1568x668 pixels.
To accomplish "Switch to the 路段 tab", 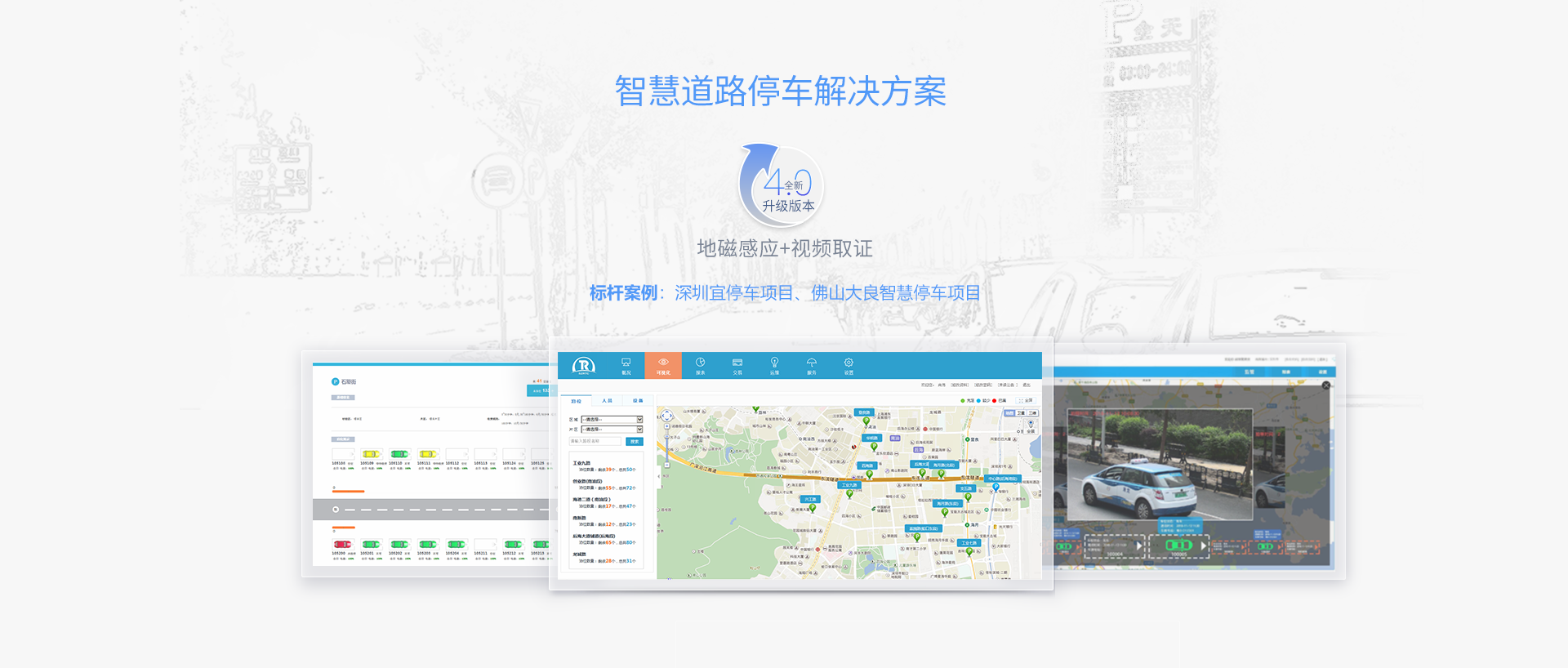I will [x=576, y=401].
